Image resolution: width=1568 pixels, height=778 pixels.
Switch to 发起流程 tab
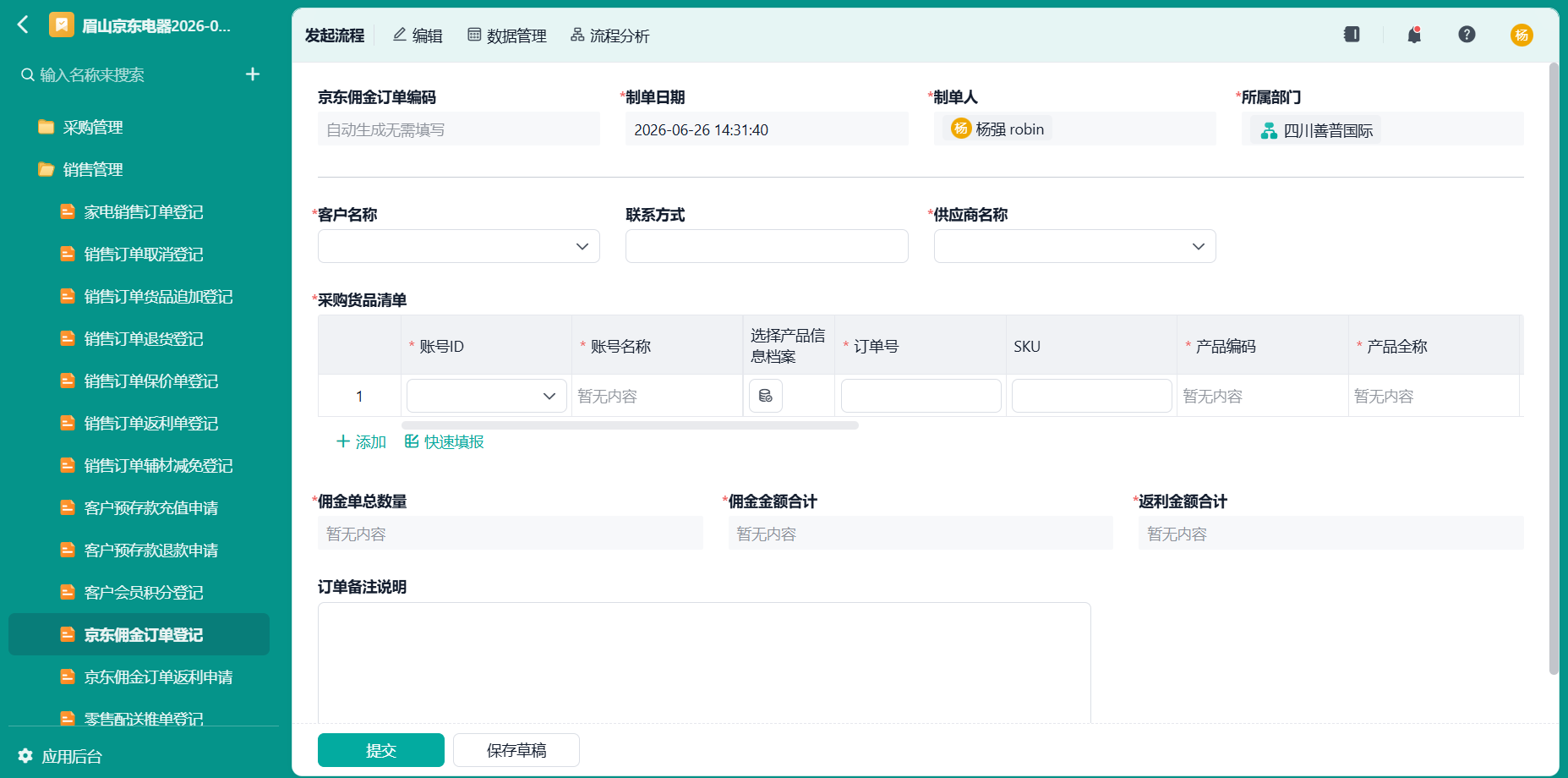[335, 36]
